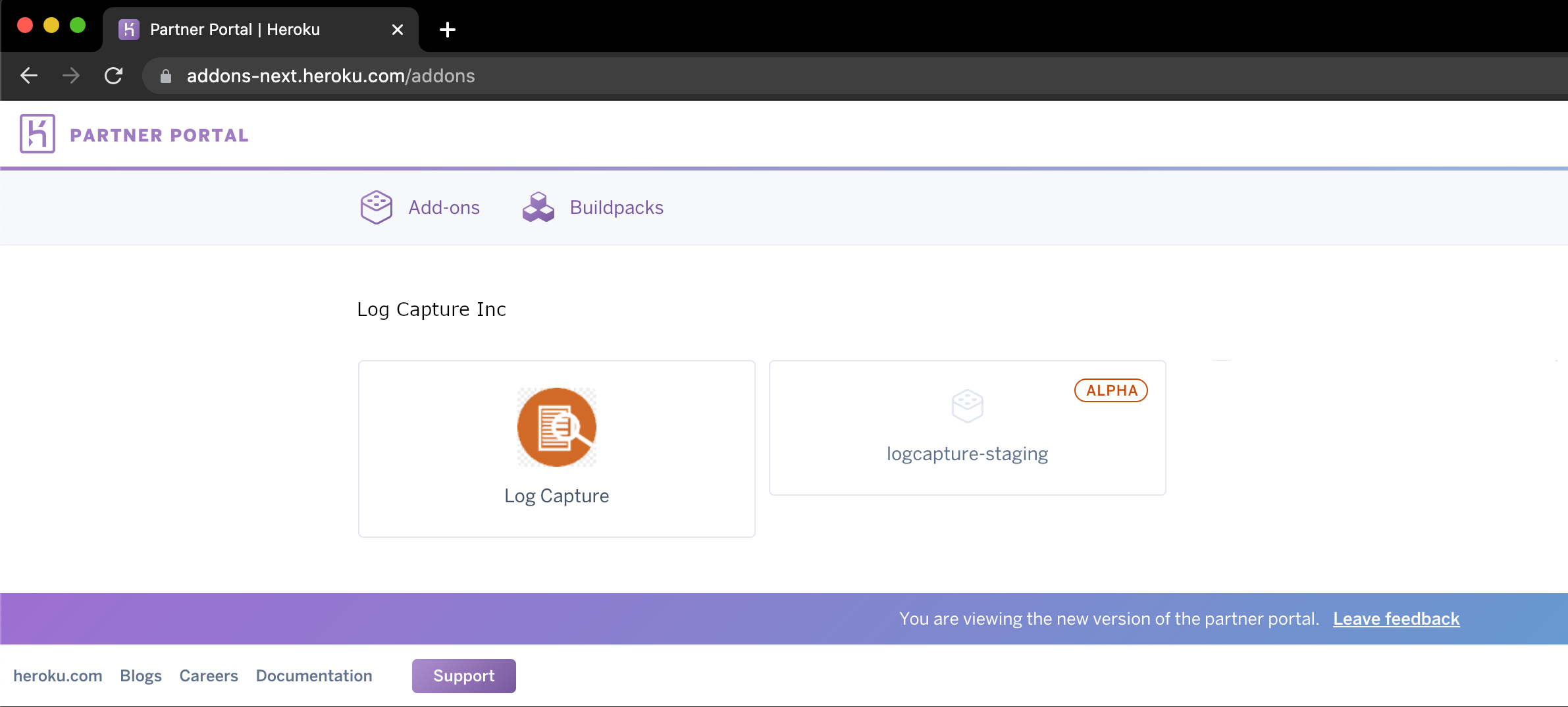1568x707 pixels.
Task: Click the purple Support button
Action: click(x=464, y=675)
